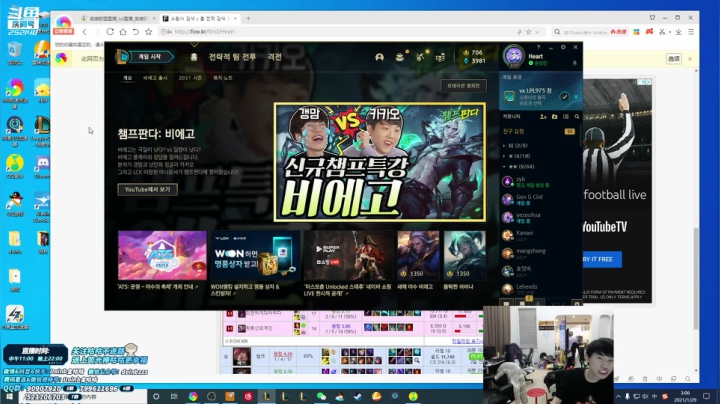Decline the LPL975 game invite X
720x404 pixels.
pyautogui.click(x=576, y=96)
